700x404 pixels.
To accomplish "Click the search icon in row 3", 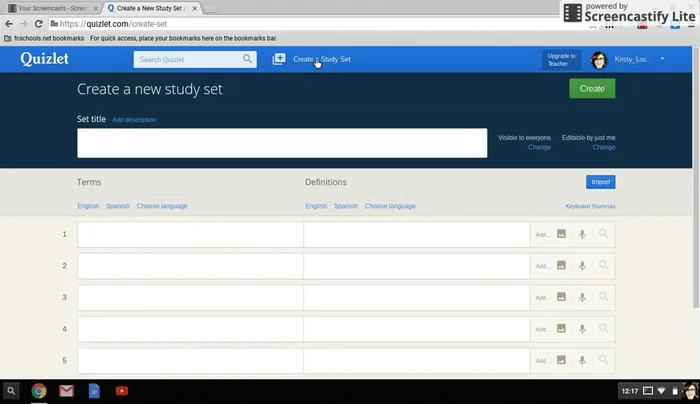I will pyautogui.click(x=603, y=297).
